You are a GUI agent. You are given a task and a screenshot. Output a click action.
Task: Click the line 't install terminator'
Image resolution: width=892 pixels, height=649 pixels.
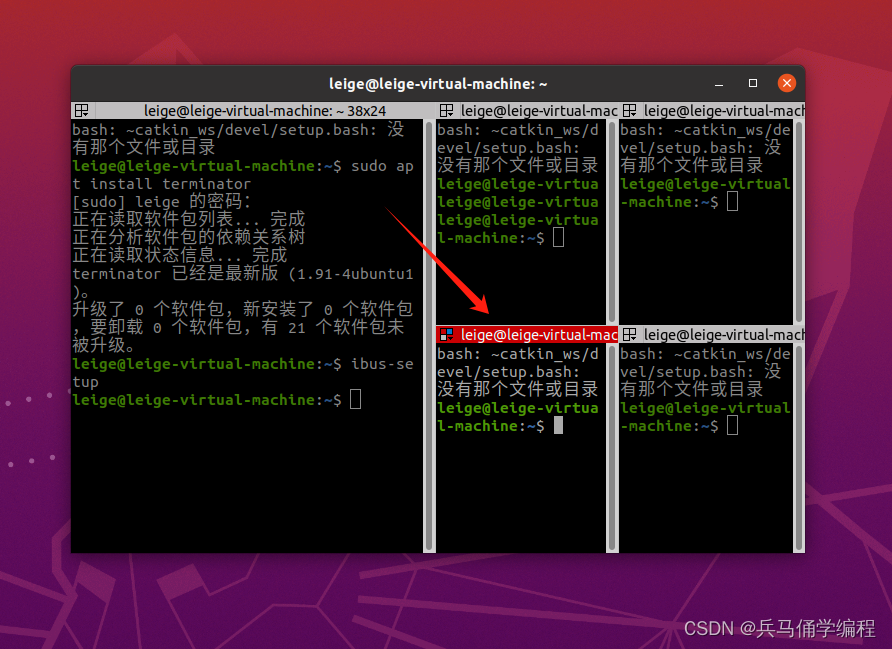(162, 184)
